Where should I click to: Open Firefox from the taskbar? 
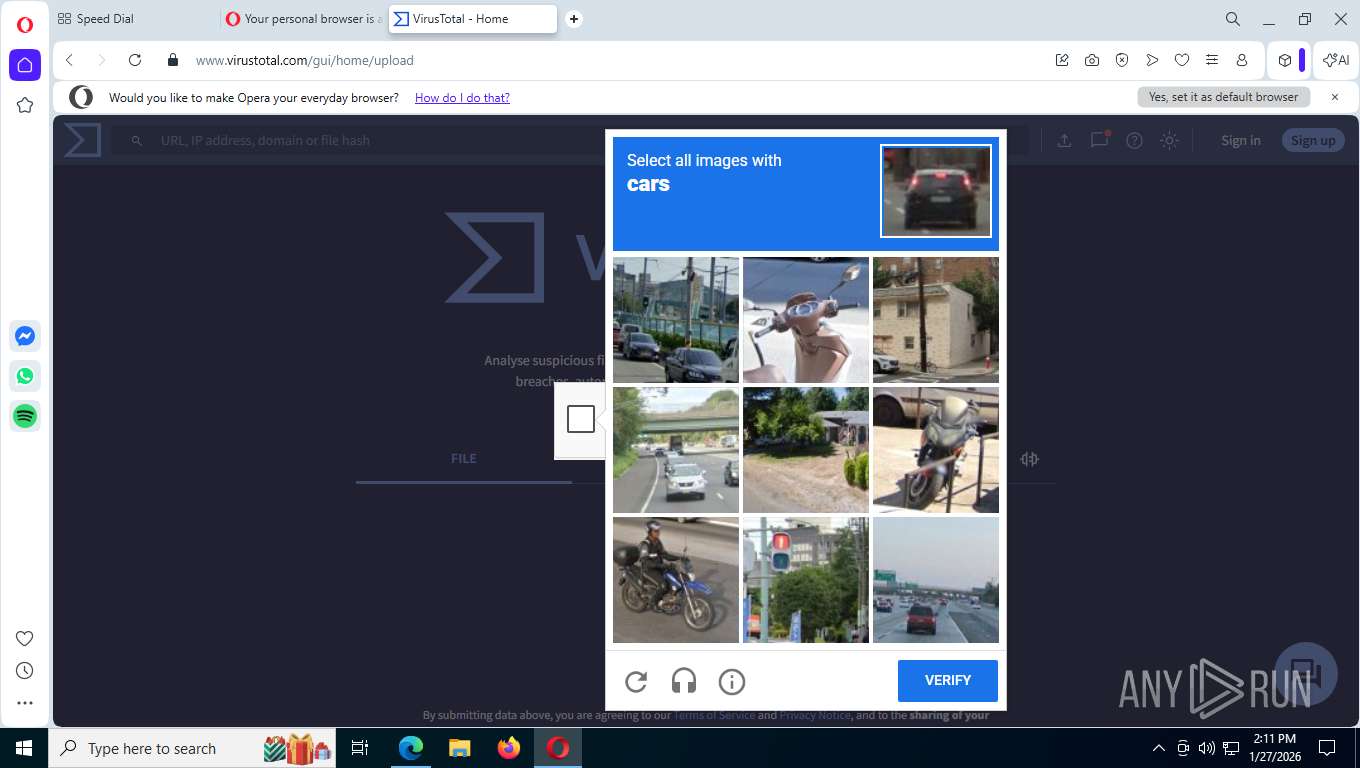click(x=509, y=748)
